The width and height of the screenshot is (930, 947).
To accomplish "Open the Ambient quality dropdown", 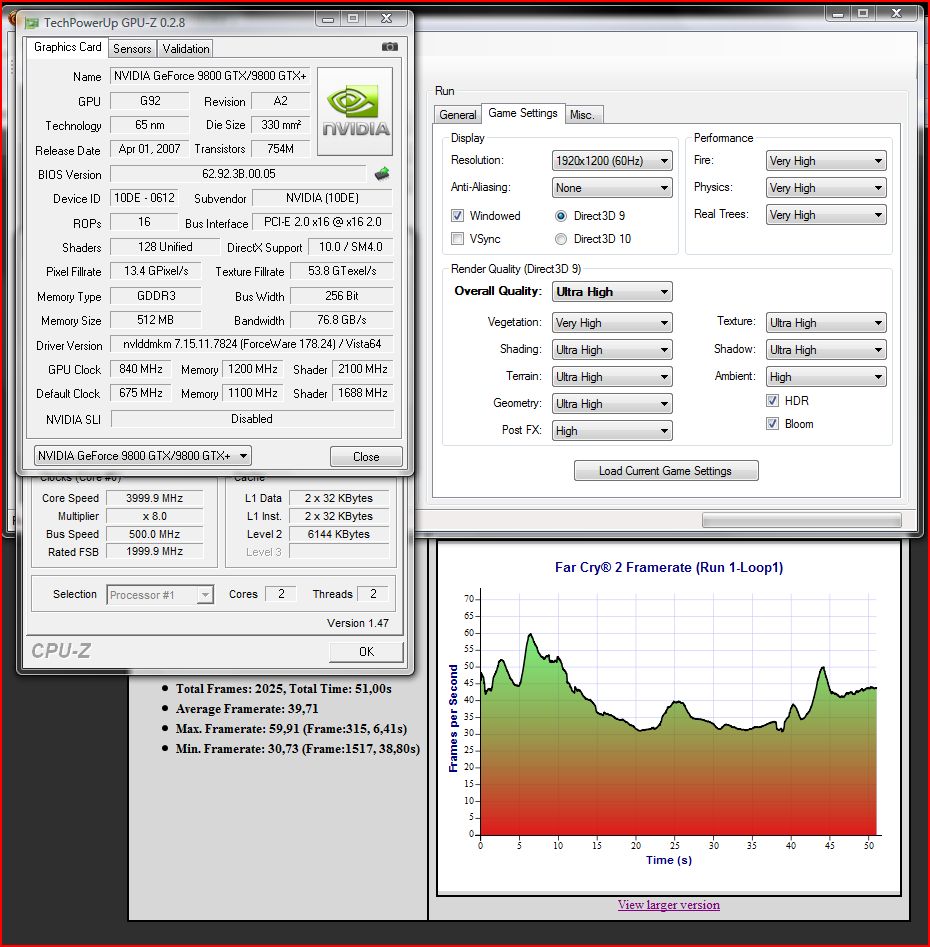I will pyautogui.click(x=826, y=377).
